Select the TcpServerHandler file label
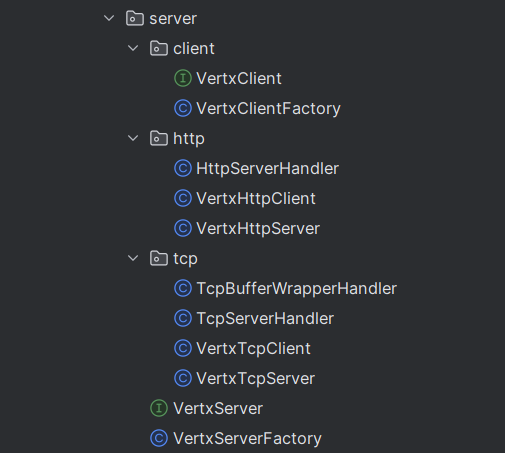Image resolution: width=505 pixels, height=453 pixels. tap(265, 319)
